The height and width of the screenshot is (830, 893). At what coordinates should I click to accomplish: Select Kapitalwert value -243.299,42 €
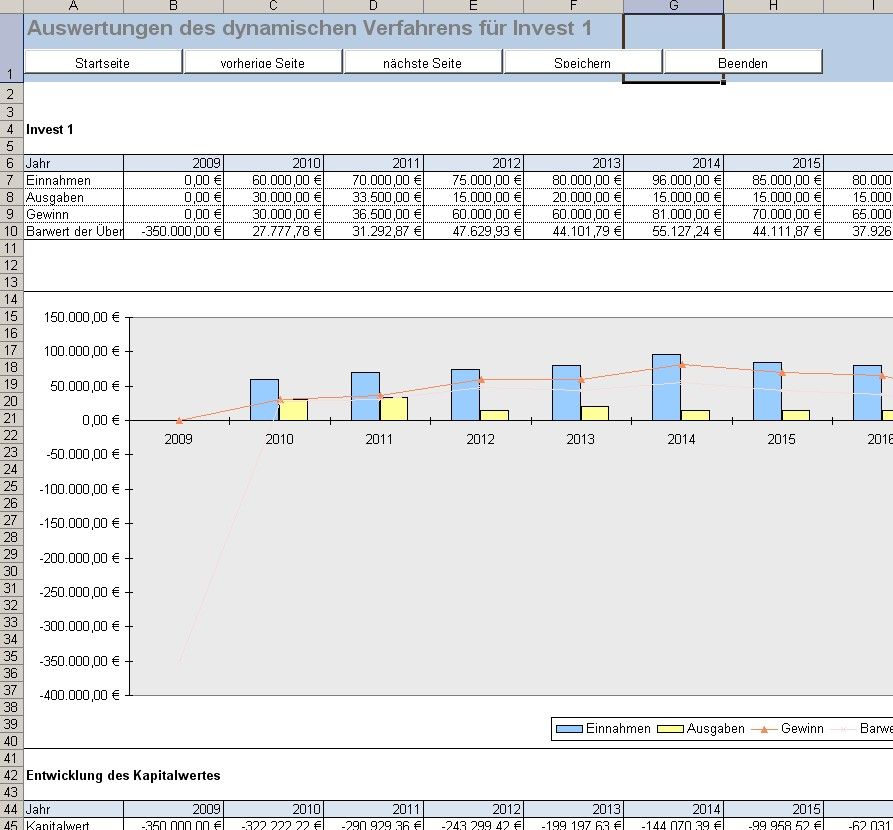473,824
